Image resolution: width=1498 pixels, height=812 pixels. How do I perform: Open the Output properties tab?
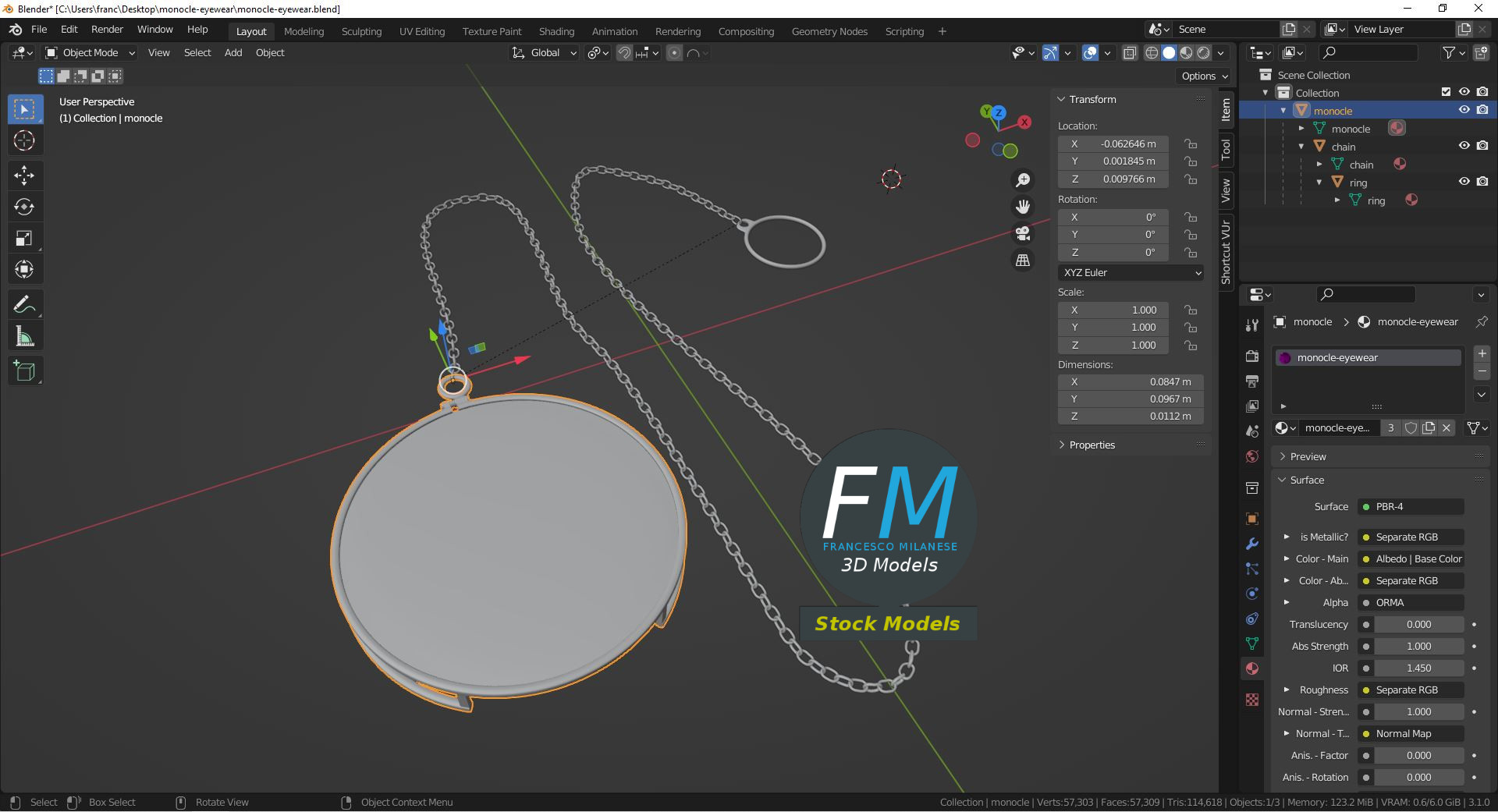pyautogui.click(x=1252, y=381)
